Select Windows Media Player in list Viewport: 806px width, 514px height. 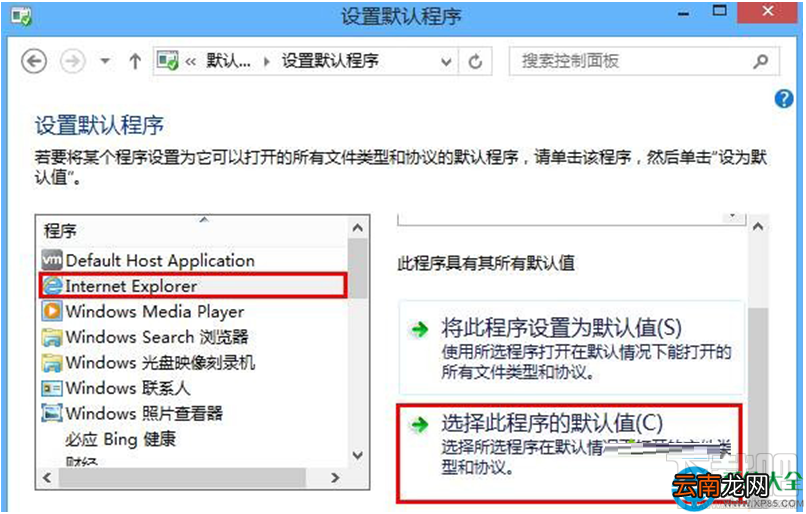[193, 311]
